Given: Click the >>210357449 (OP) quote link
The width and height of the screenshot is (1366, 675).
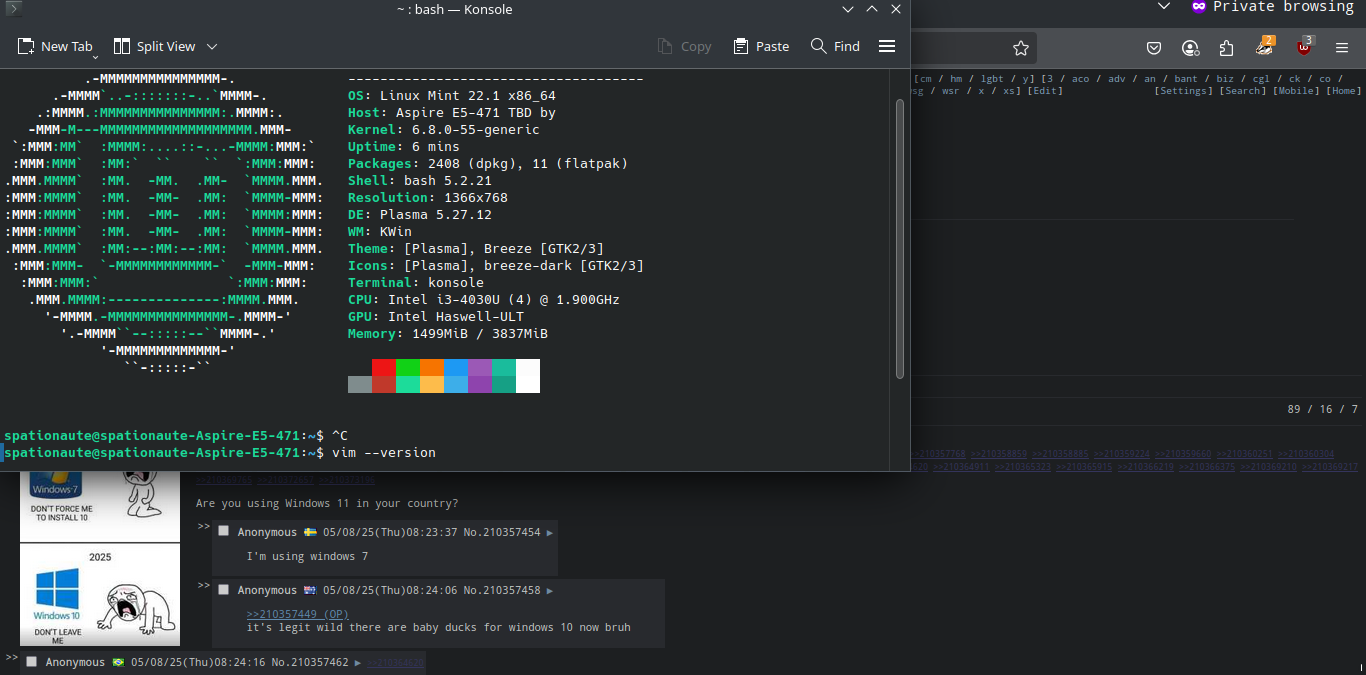Looking at the screenshot, I should [298, 614].
